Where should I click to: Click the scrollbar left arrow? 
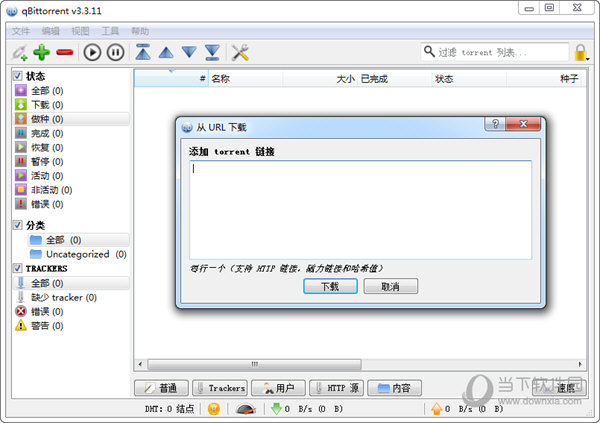(140, 364)
